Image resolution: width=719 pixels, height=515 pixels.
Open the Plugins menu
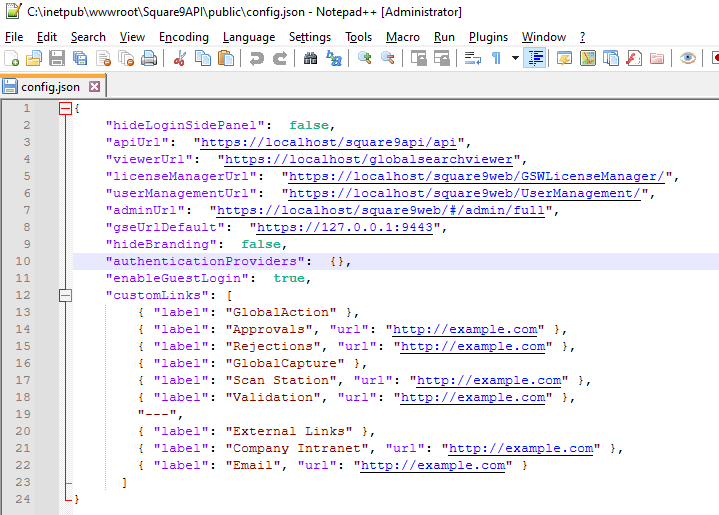pyautogui.click(x=488, y=37)
